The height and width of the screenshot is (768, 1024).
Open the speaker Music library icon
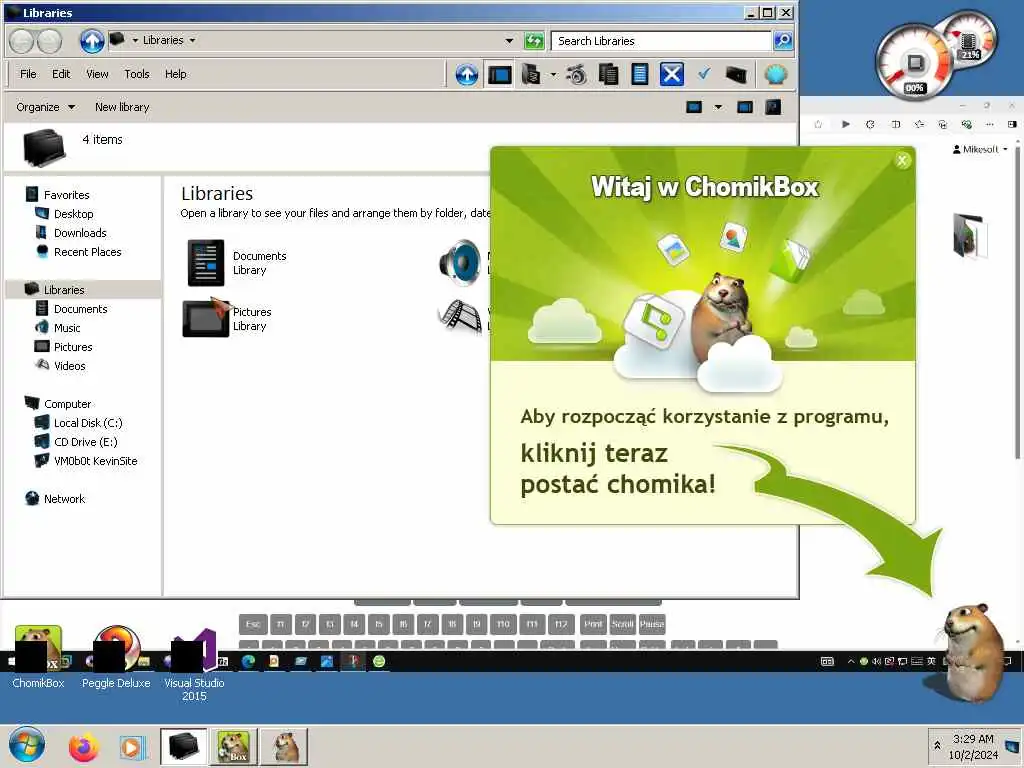pos(460,263)
